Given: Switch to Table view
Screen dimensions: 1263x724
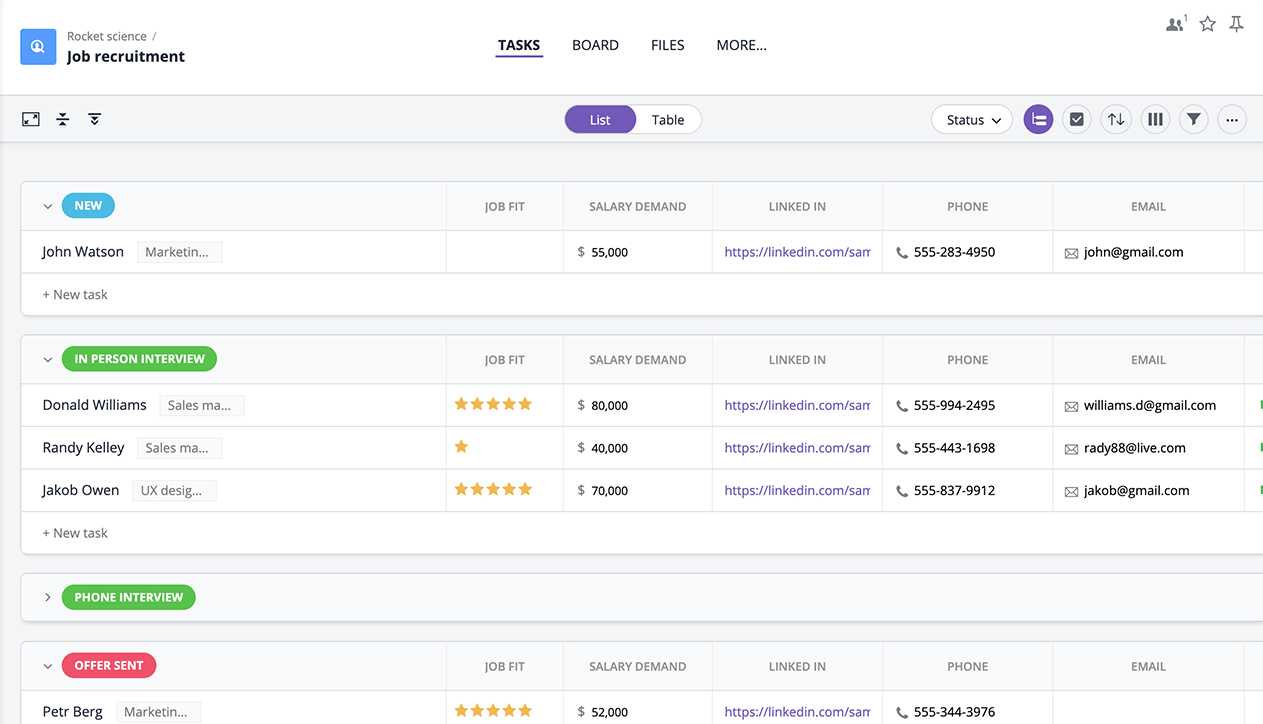Looking at the screenshot, I should pyautogui.click(x=668, y=120).
